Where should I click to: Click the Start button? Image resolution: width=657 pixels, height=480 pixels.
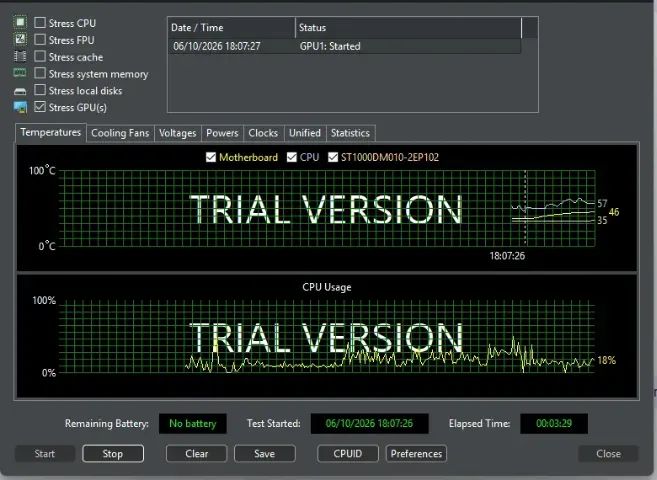[45, 454]
